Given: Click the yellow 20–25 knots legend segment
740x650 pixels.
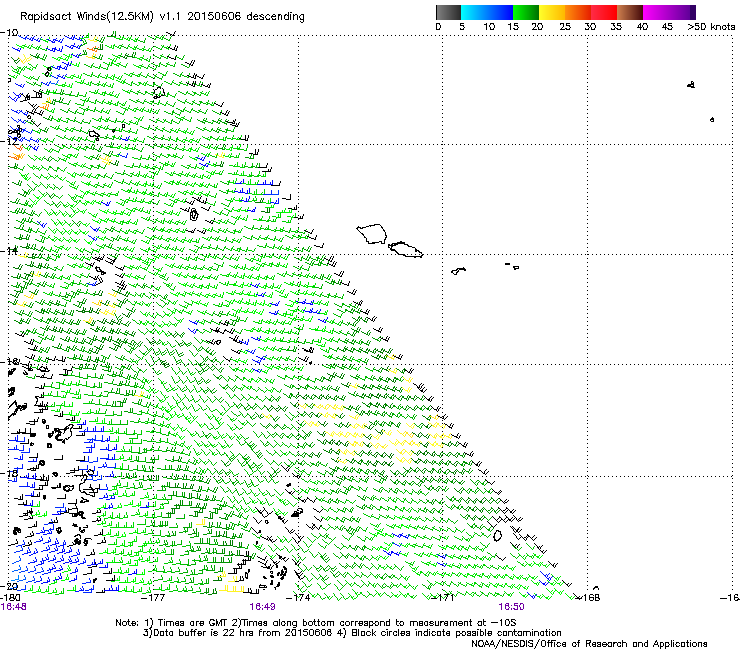Looking at the screenshot, I should 552,12.
